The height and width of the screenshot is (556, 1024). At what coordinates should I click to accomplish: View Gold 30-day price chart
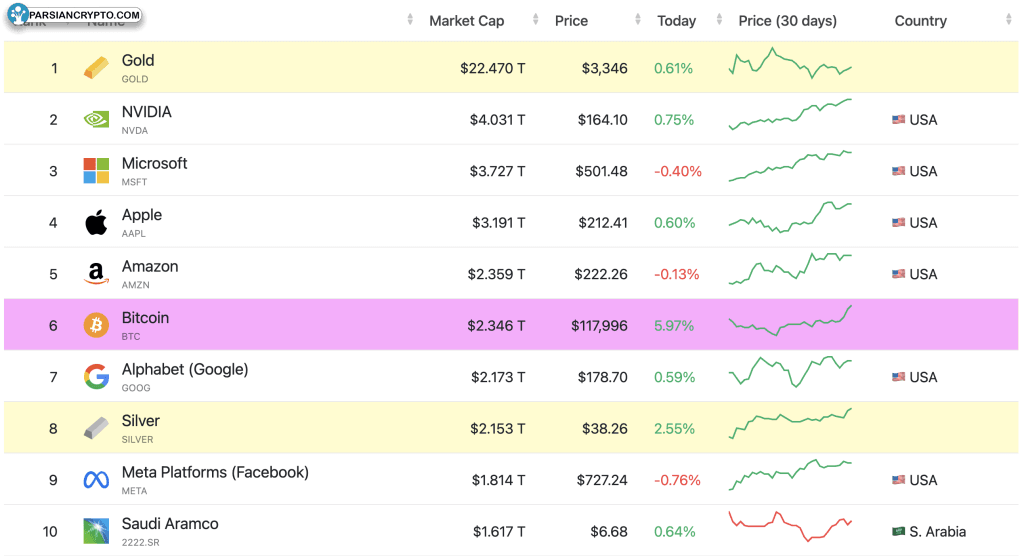(x=790, y=63)
